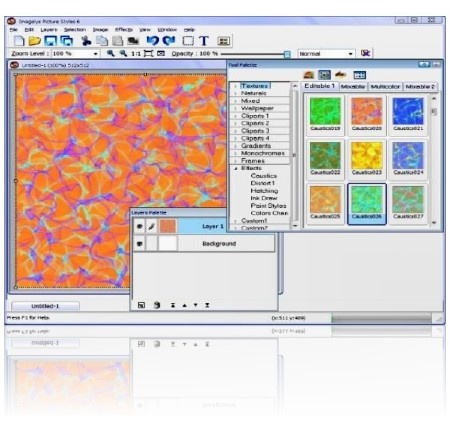450x432 pixels.
Task: Click the Undo arrow icon
Action: (x=152, y=41)
